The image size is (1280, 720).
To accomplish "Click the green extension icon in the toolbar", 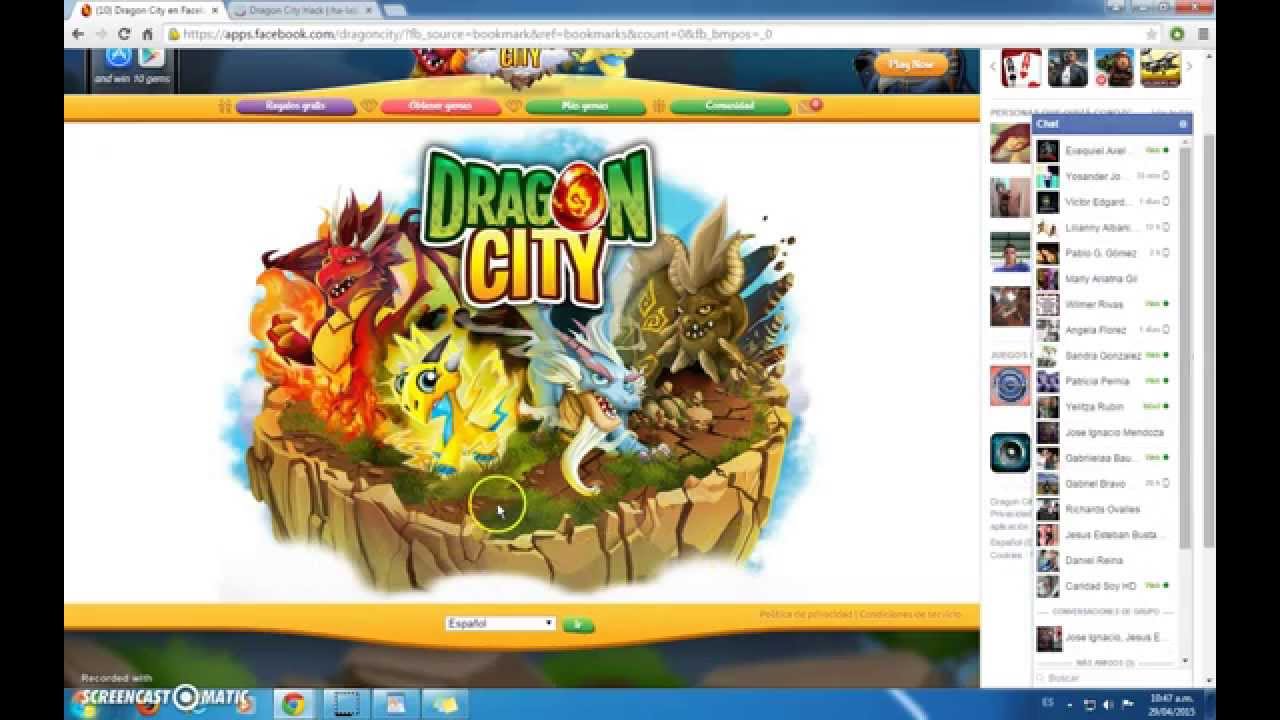I will pos(1177,33).
